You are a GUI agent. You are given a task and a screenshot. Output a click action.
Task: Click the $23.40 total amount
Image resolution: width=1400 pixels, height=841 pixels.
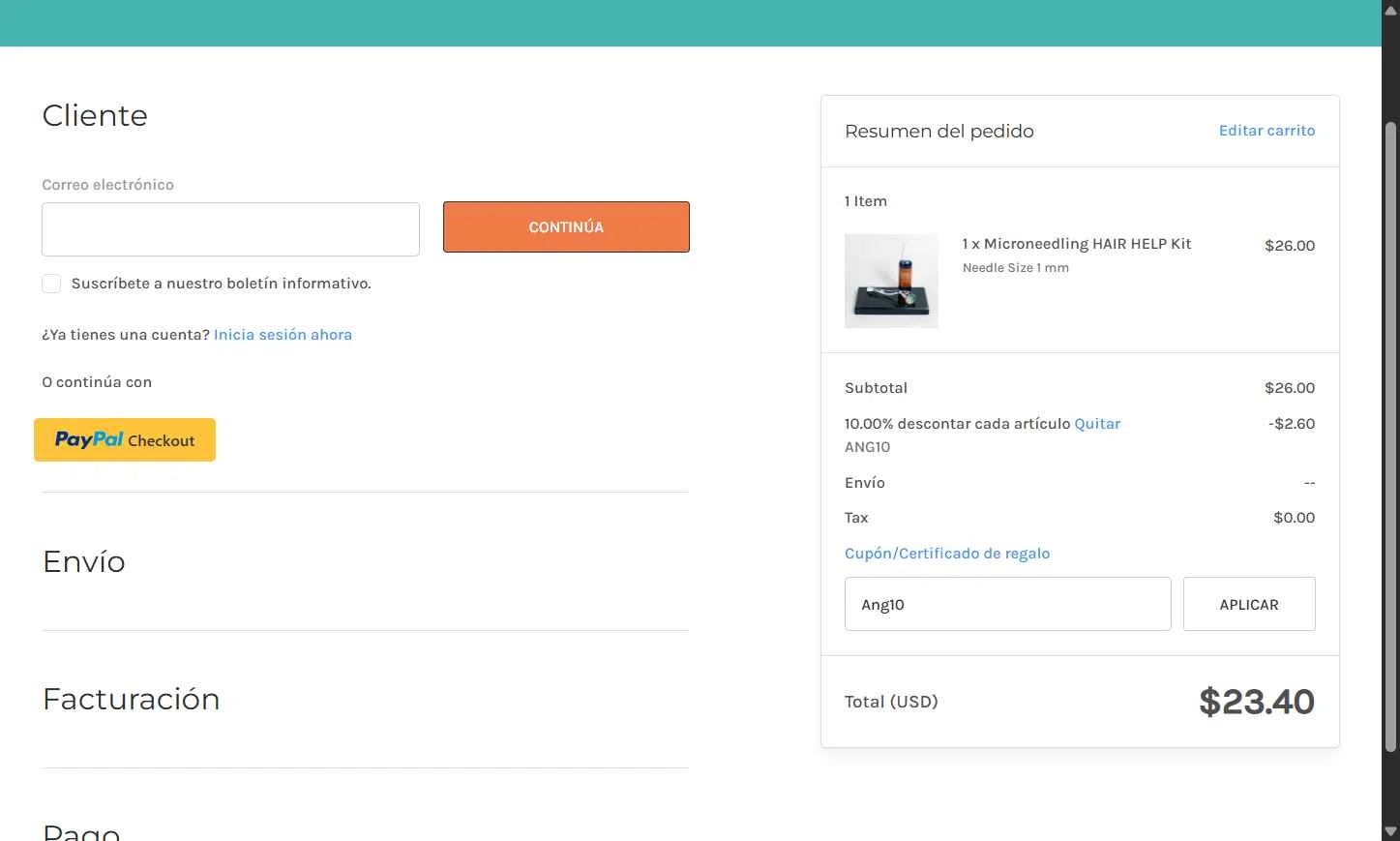tap(1257, 702)
